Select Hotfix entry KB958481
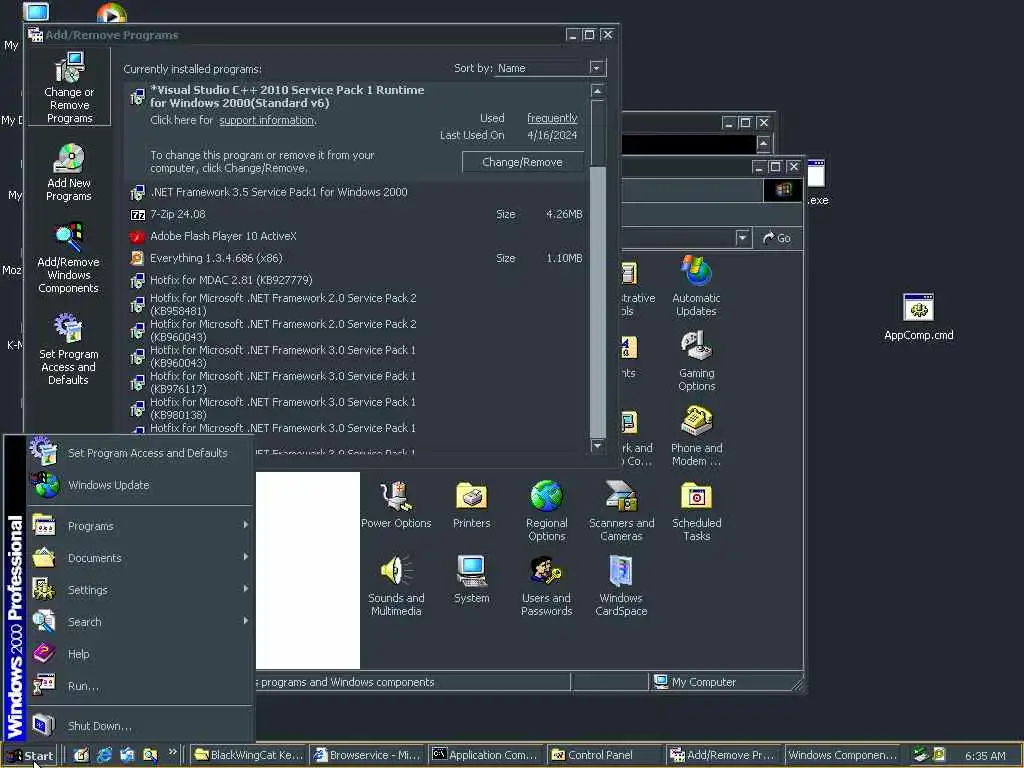 coord(356,304)
